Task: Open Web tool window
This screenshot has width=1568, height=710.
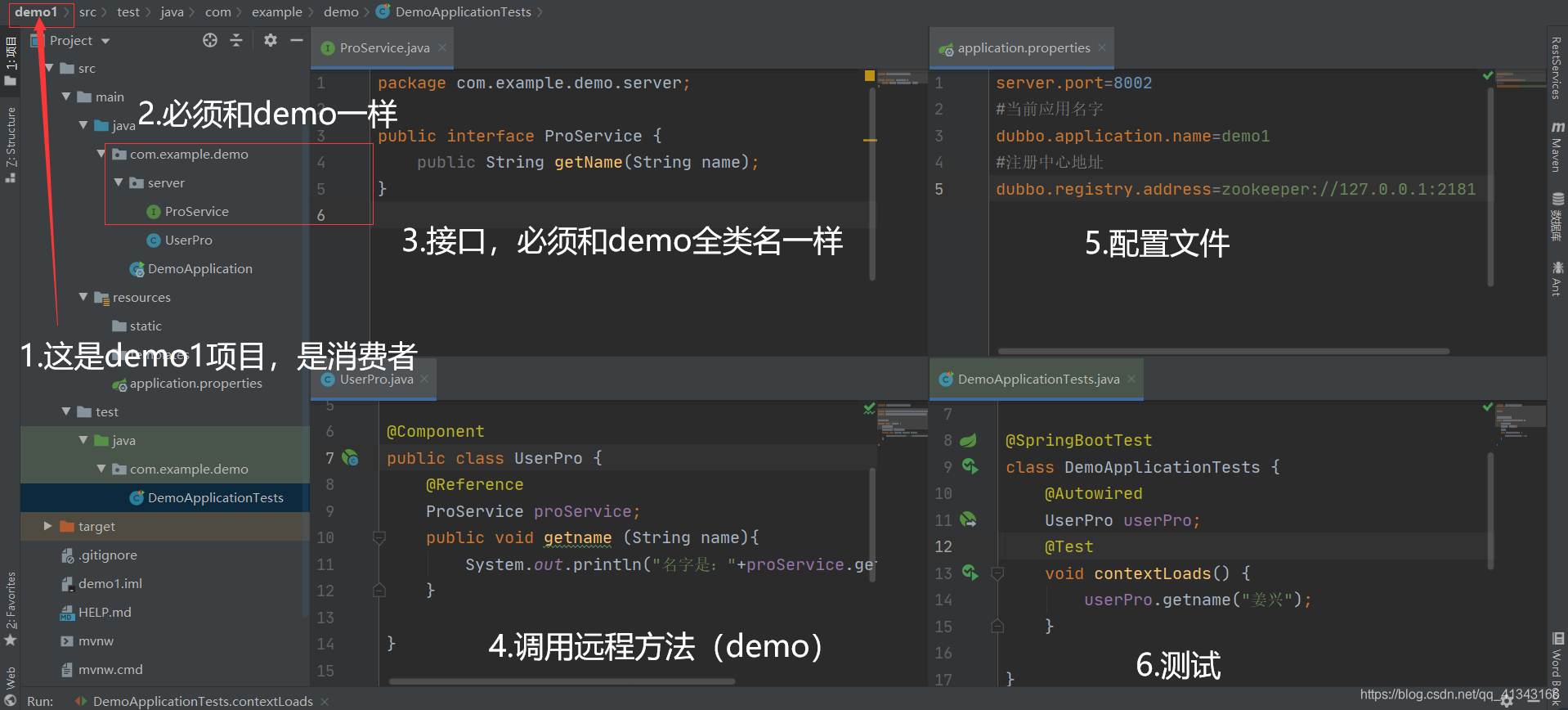Action: pyautogui.click(x=11, y=686)
